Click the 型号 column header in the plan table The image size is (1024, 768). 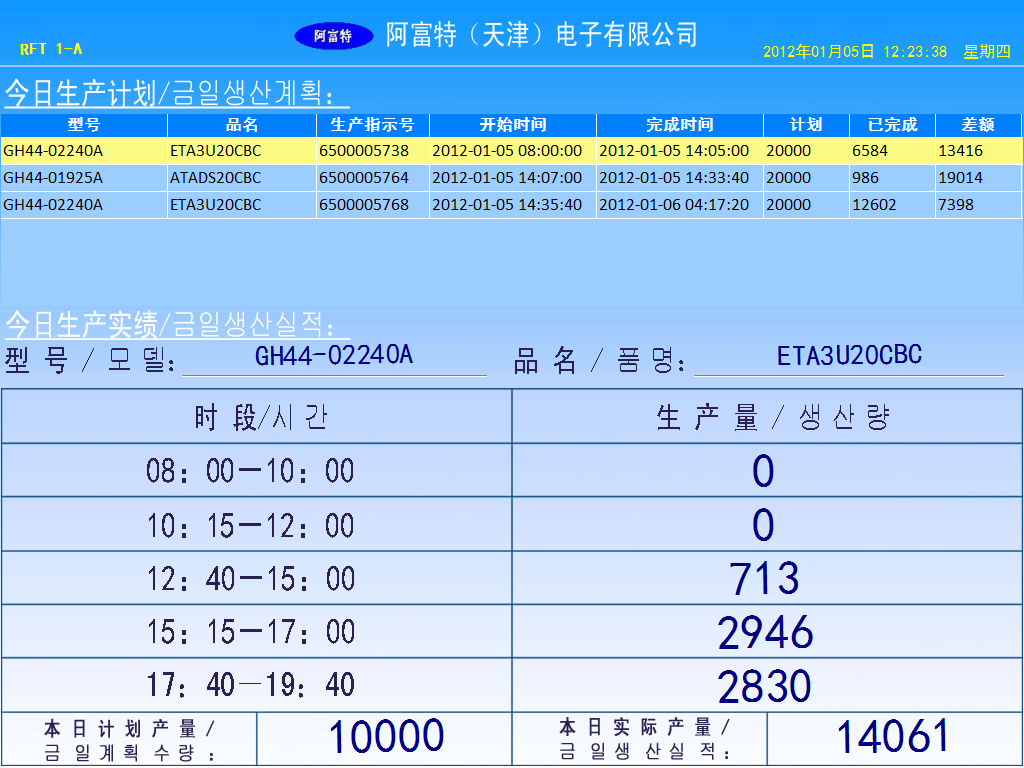point(84,125)
